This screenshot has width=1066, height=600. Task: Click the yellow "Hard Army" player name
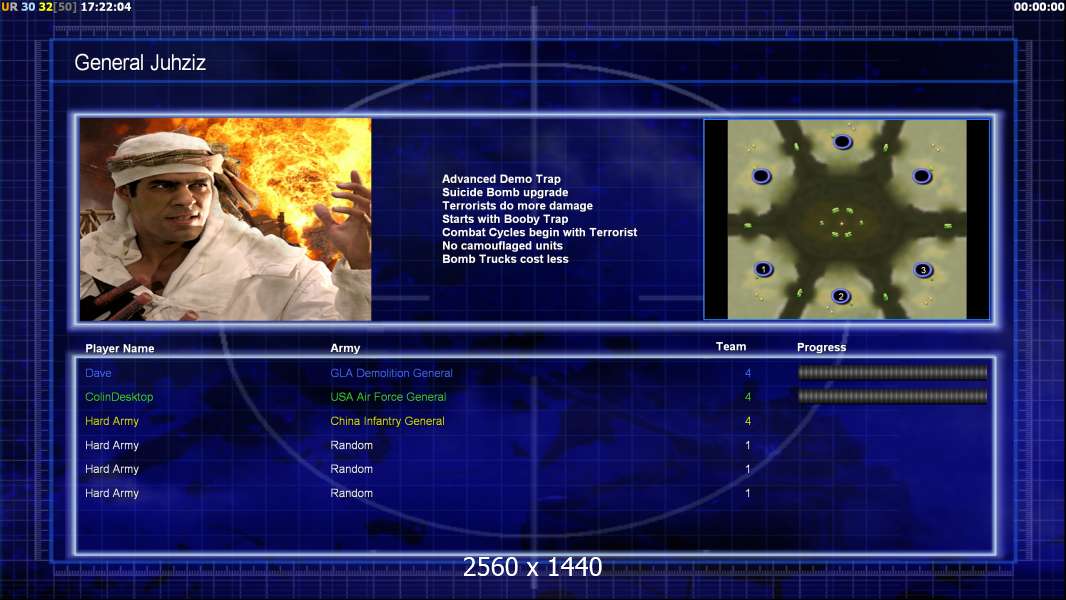(x=111, y=421)
